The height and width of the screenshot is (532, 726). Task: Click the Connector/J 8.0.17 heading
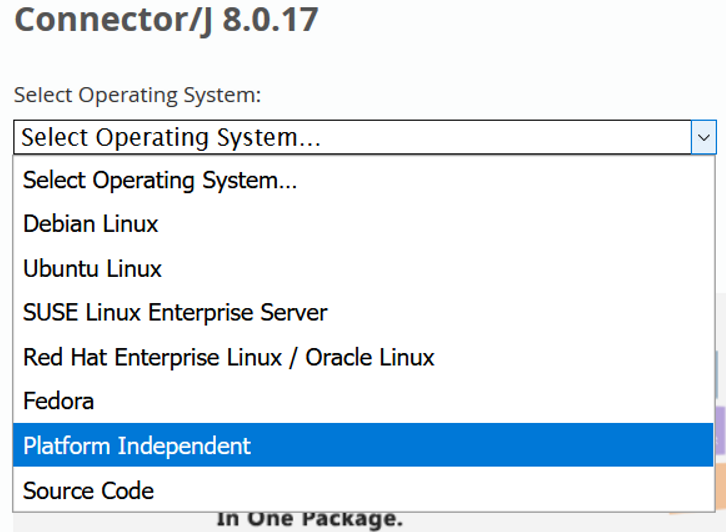click(x=166, y=20)
